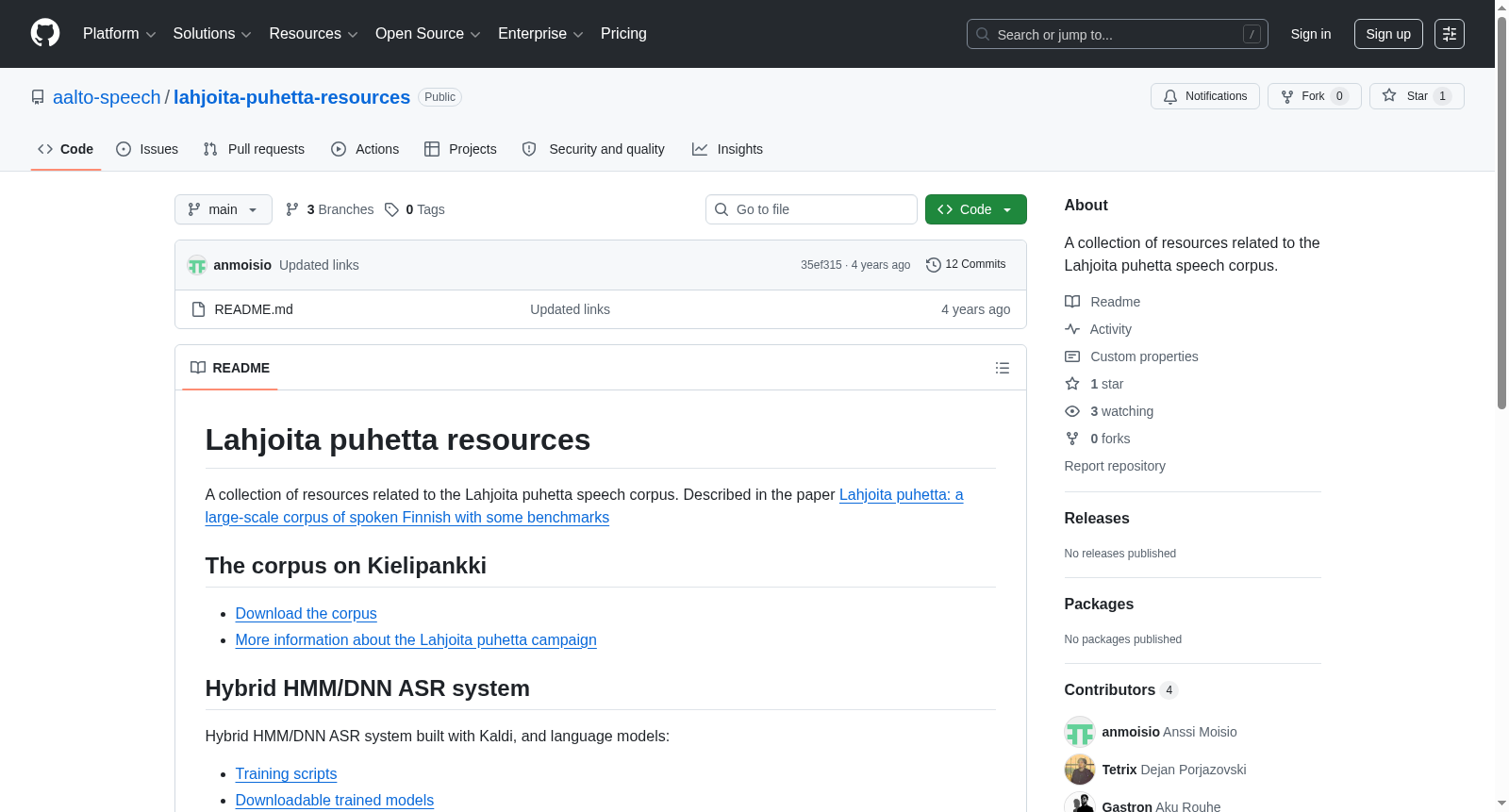Open Custom properties in About

[x=1132, y=356]
